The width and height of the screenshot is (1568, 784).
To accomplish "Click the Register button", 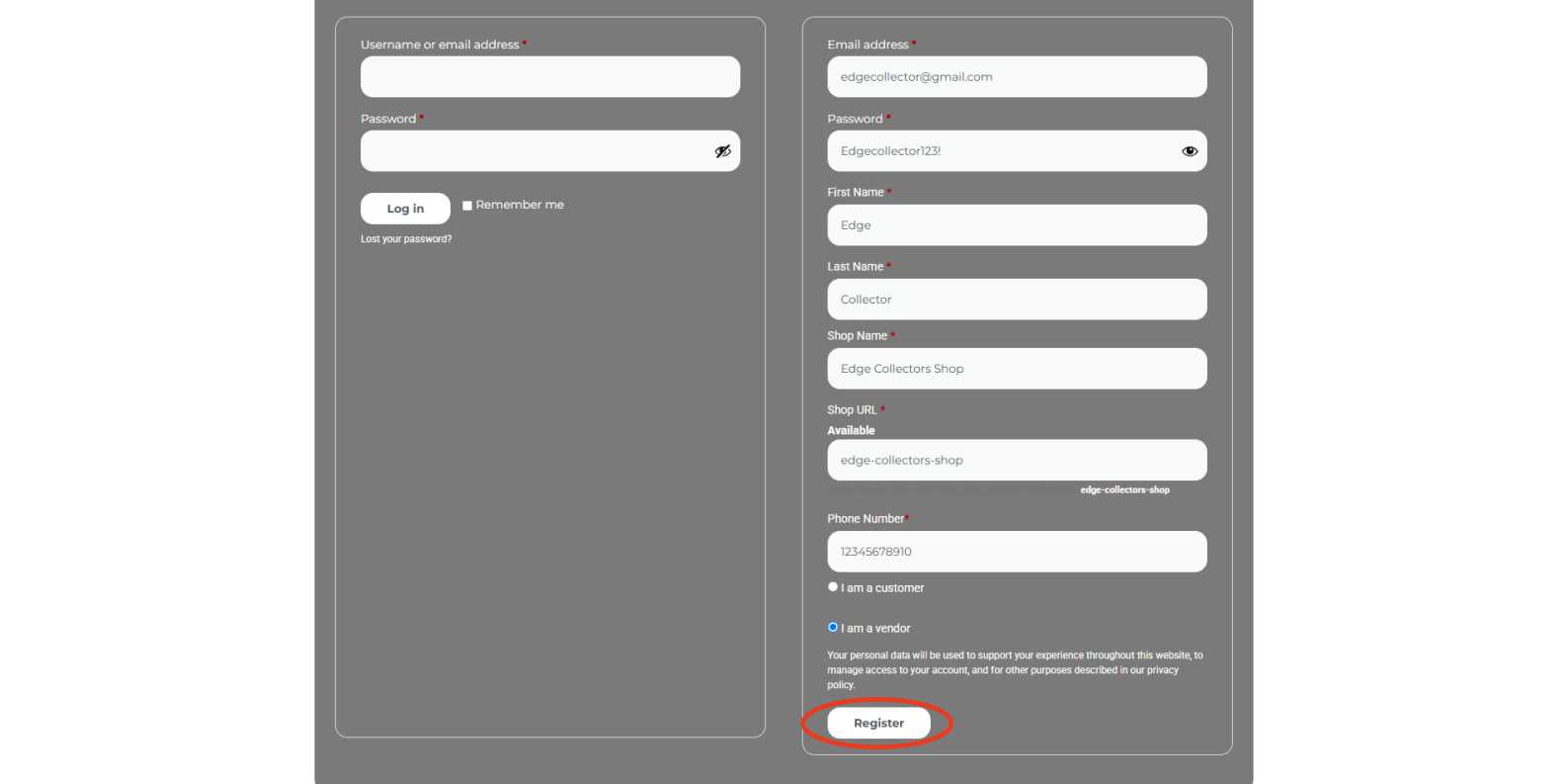I will click(878, 723).
